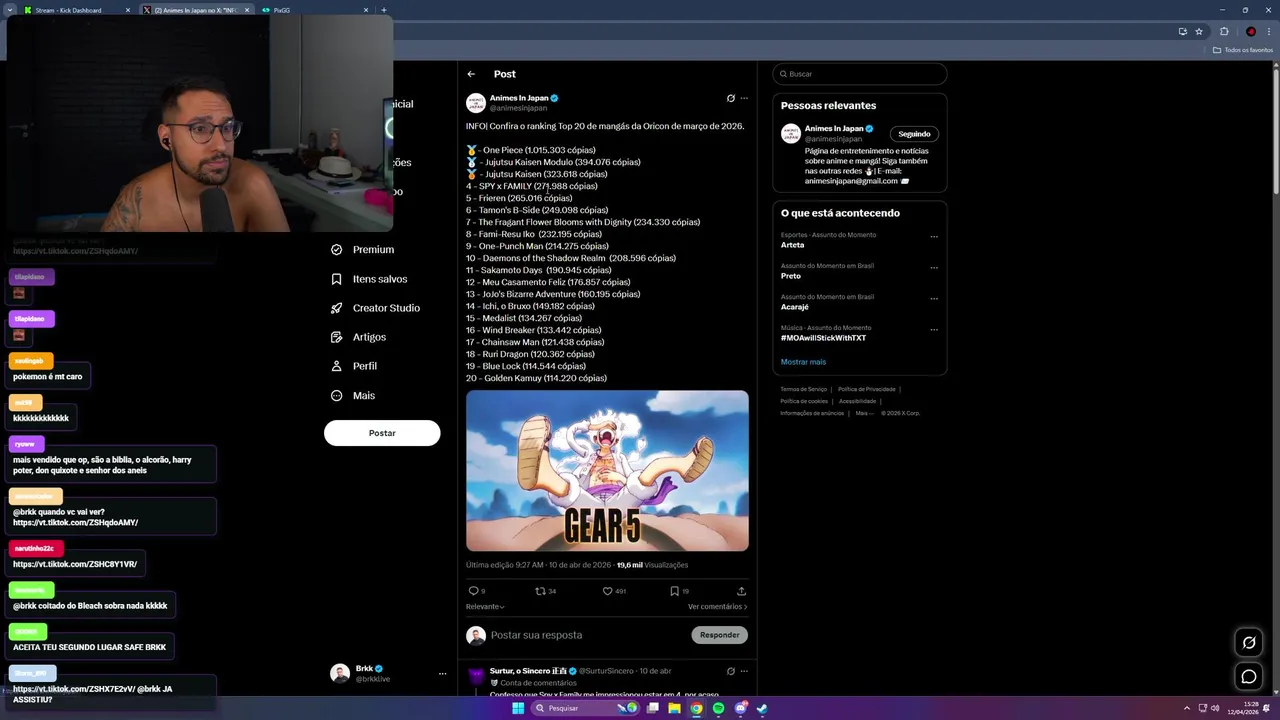The width and height of the screenshot is (1280, 720).
Task: Click Ver comentários link
Action: click(717, 607)
